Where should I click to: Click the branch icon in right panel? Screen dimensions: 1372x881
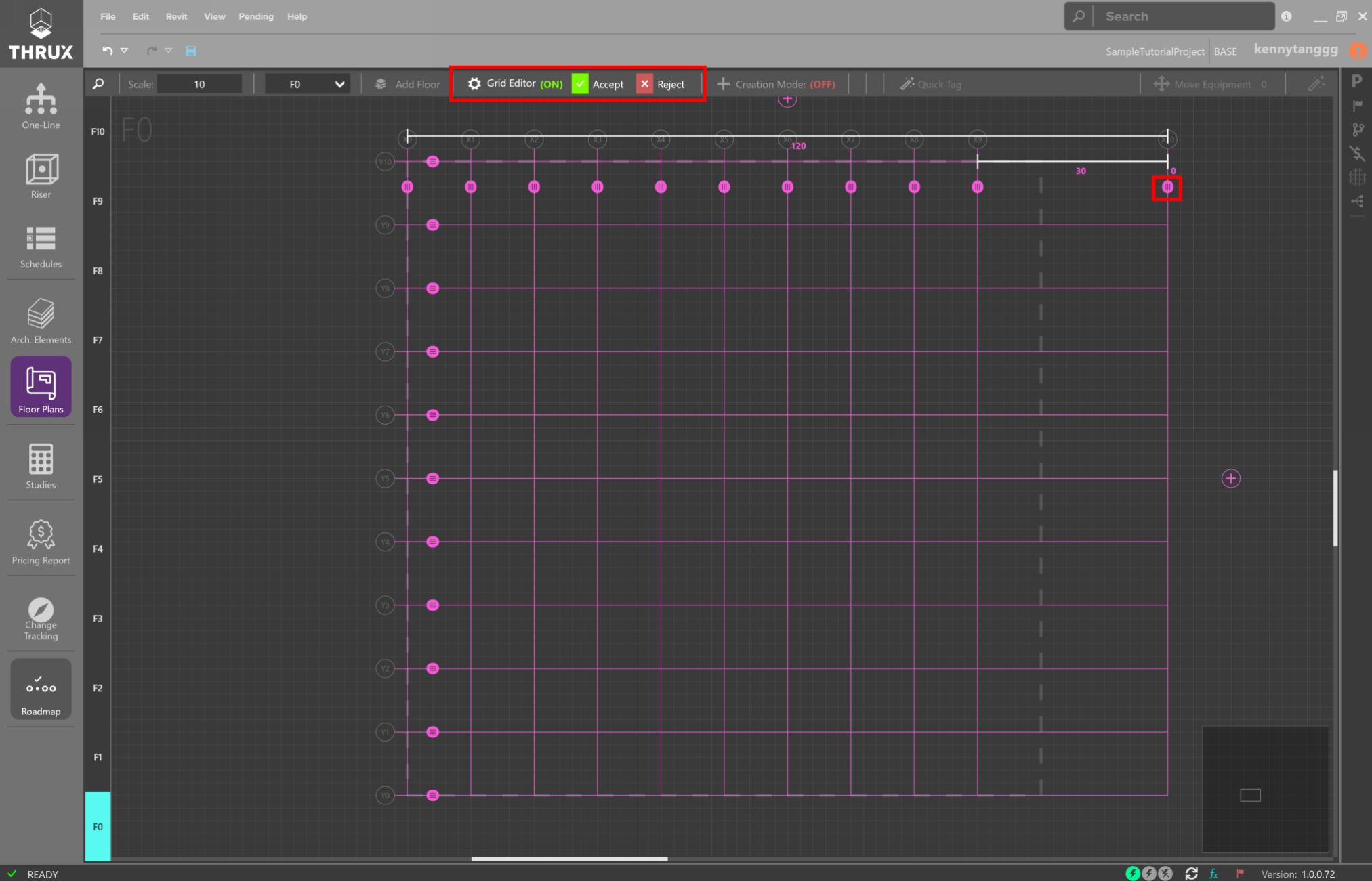(x=1357, y=129)
